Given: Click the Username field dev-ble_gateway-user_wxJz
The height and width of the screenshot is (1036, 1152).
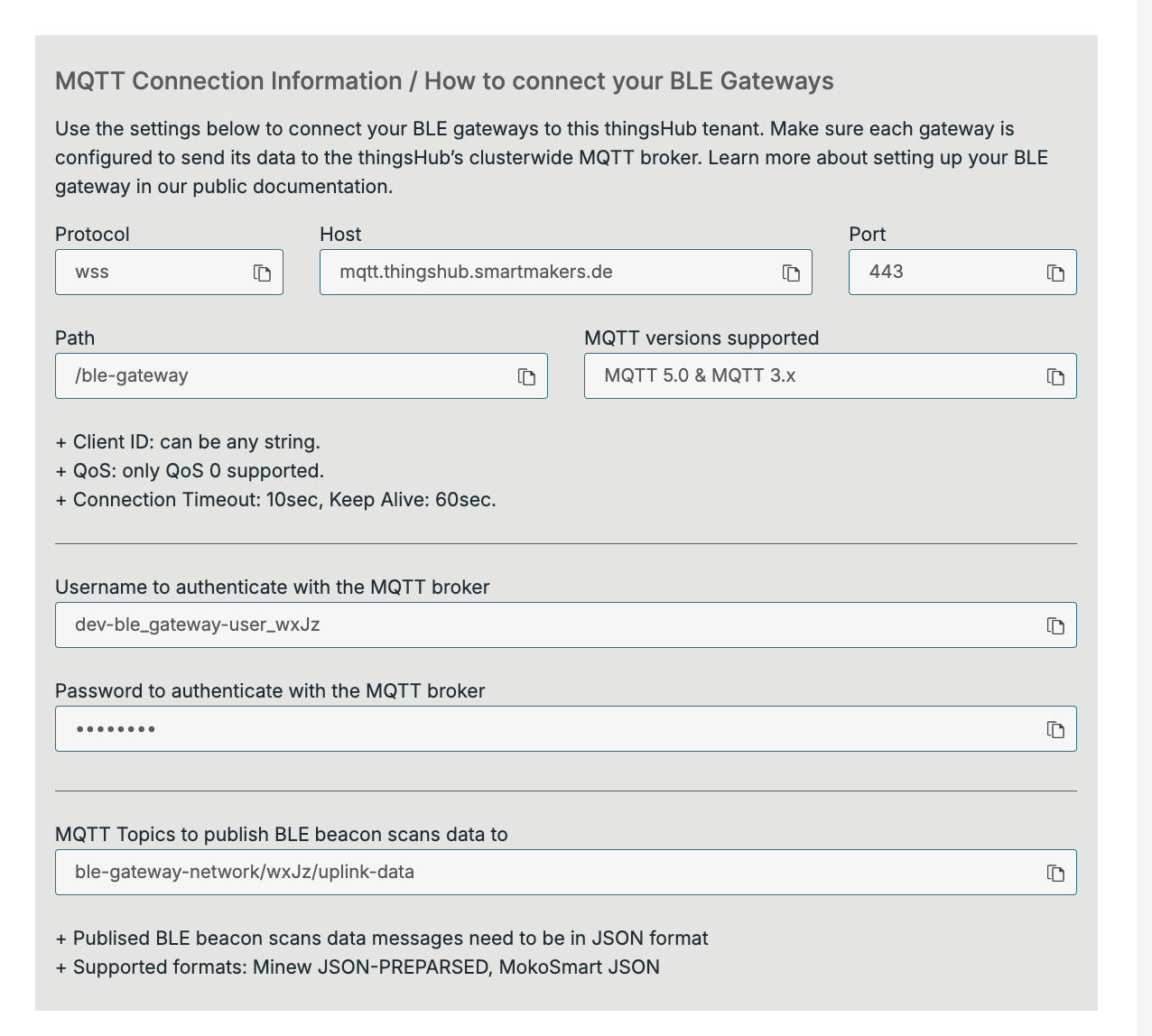Looking at the screenshot, I should [x=542, y=625].
